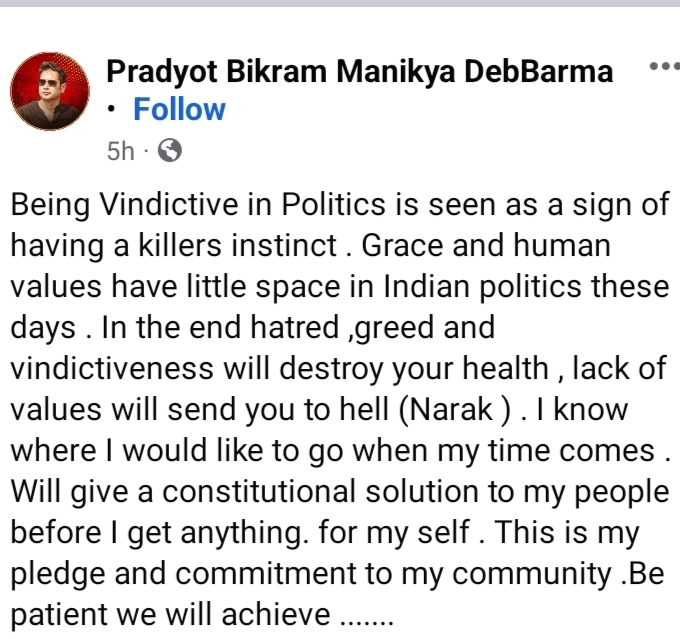Click the globe public audience icon
Image resolution: width=680 pixels, height=639 pixels.
170,151
